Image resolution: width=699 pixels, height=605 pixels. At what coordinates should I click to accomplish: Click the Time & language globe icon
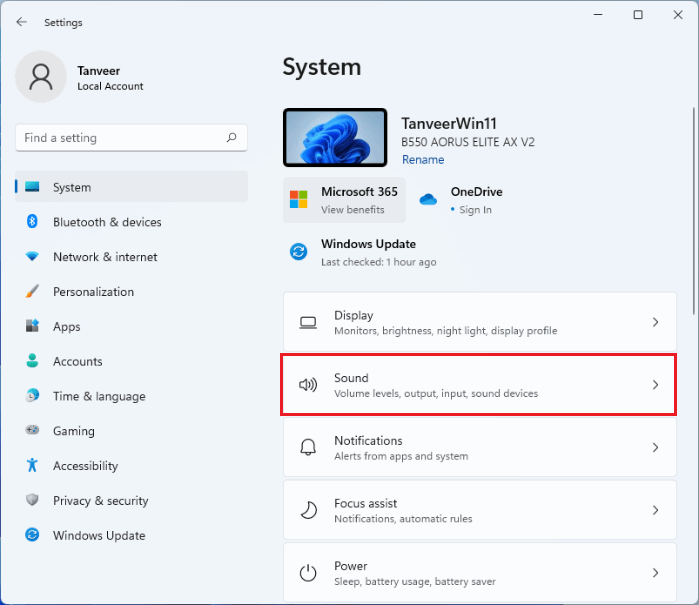32,395
